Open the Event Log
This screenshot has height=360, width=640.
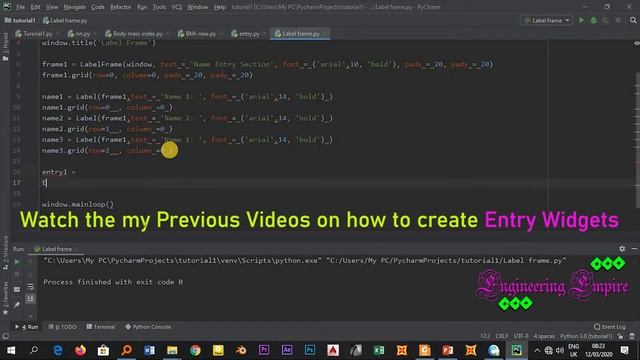[610, 327]
